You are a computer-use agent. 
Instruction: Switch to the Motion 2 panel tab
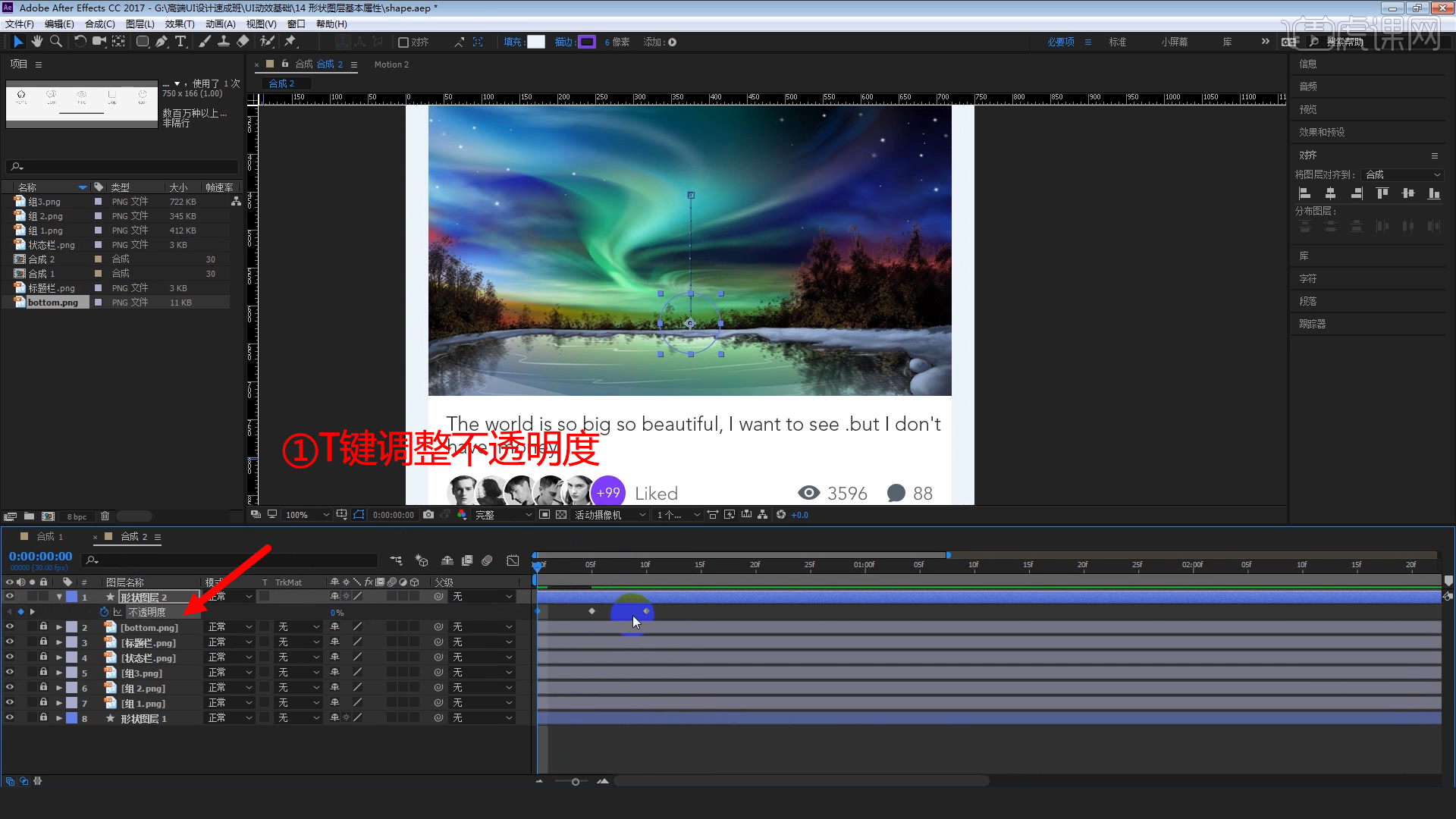(x=391, y=64)
